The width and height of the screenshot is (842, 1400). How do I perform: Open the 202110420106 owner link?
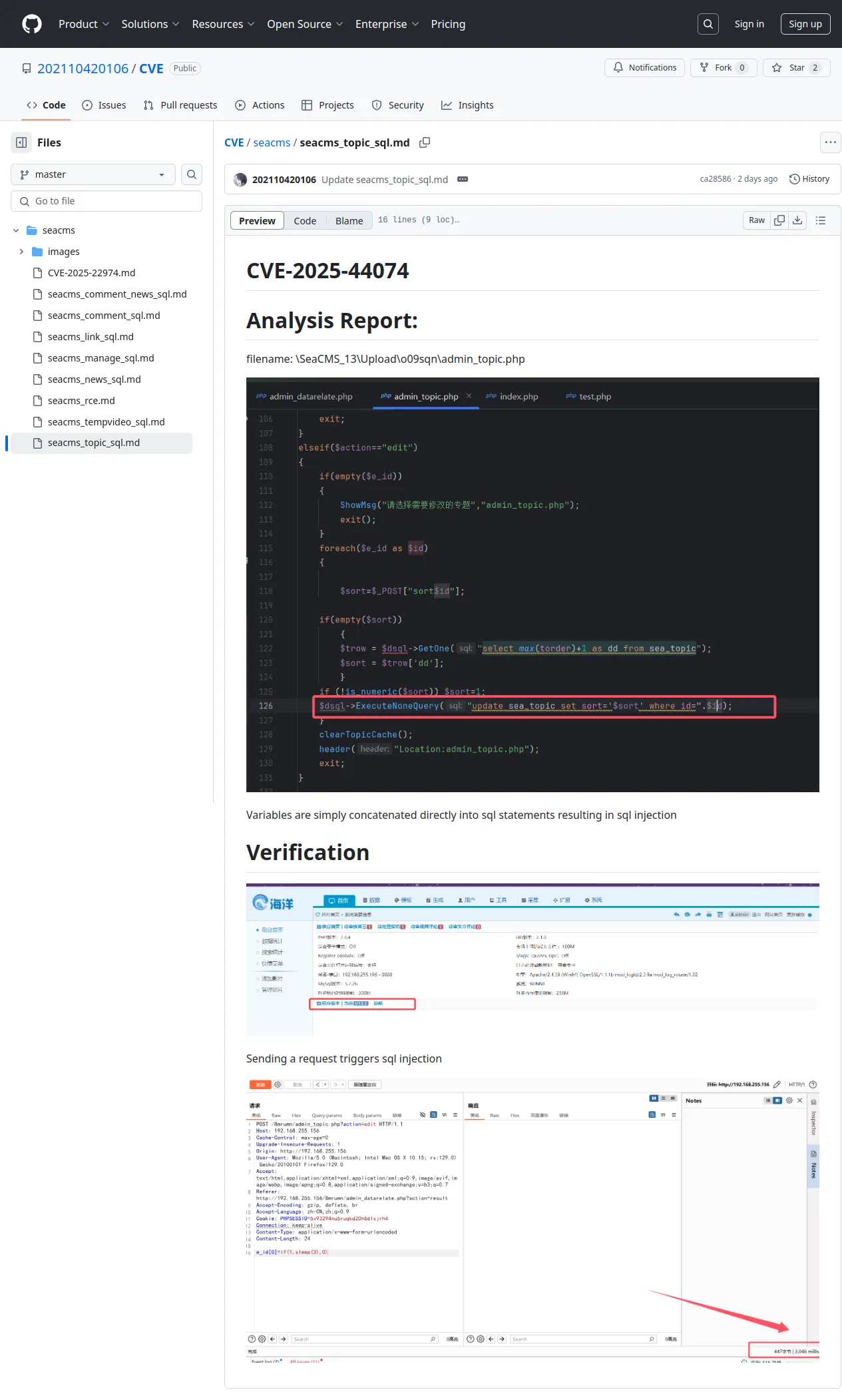coord(83,69)
